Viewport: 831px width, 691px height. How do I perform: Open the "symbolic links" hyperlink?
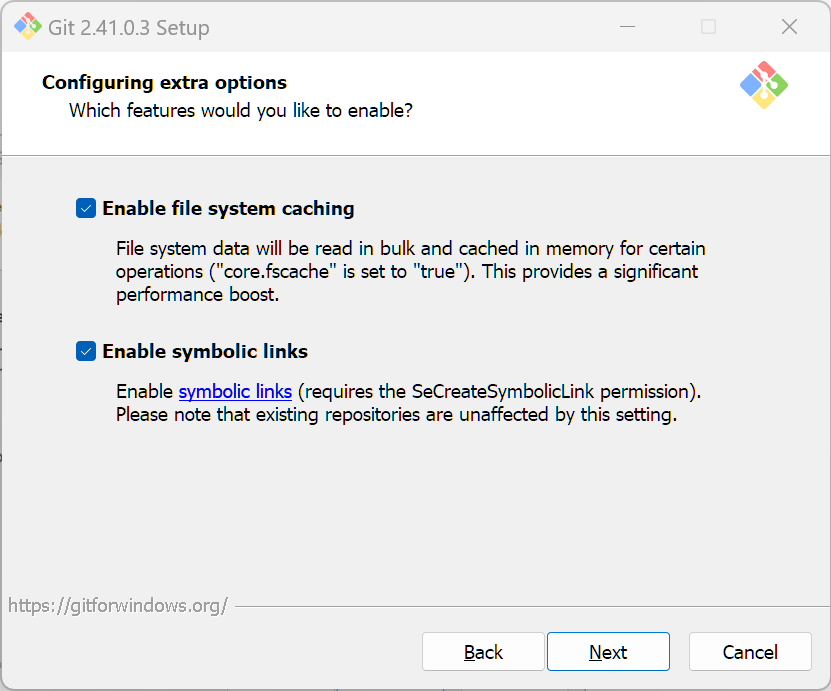(x=235, y=391)
